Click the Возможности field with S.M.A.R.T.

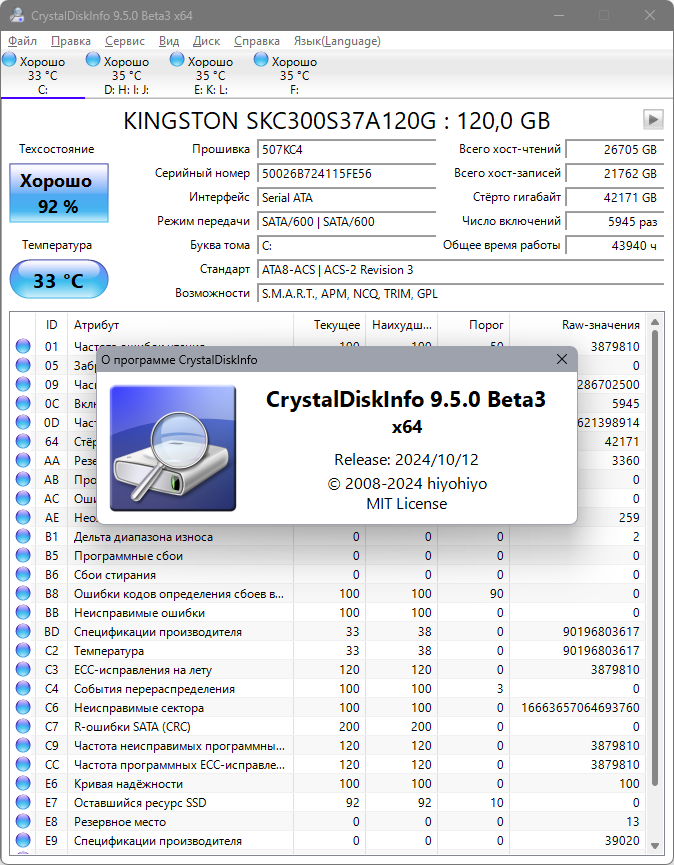tap(460, 293)
